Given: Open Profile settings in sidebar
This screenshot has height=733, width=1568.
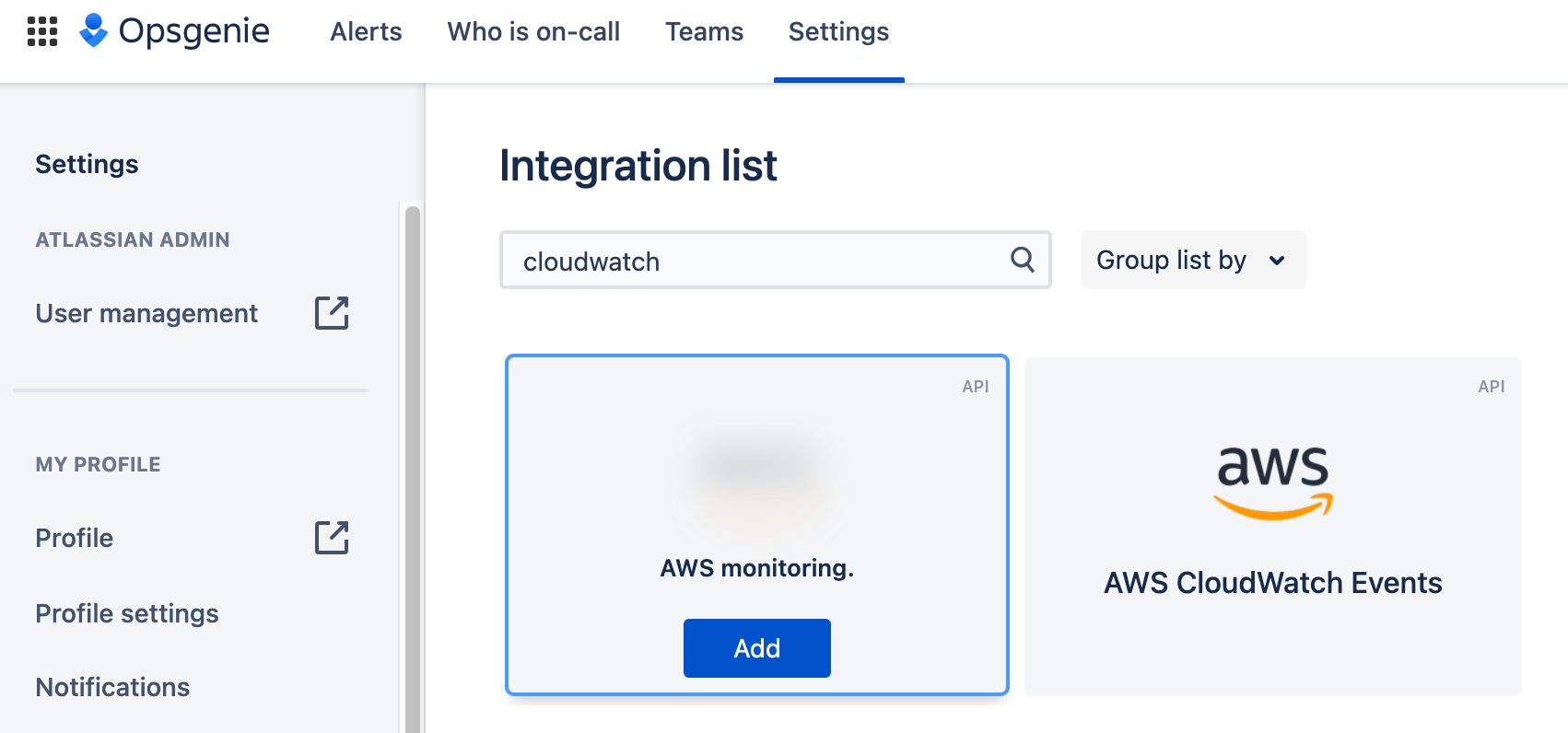Looking at the screenshot, I should point(127,613).
